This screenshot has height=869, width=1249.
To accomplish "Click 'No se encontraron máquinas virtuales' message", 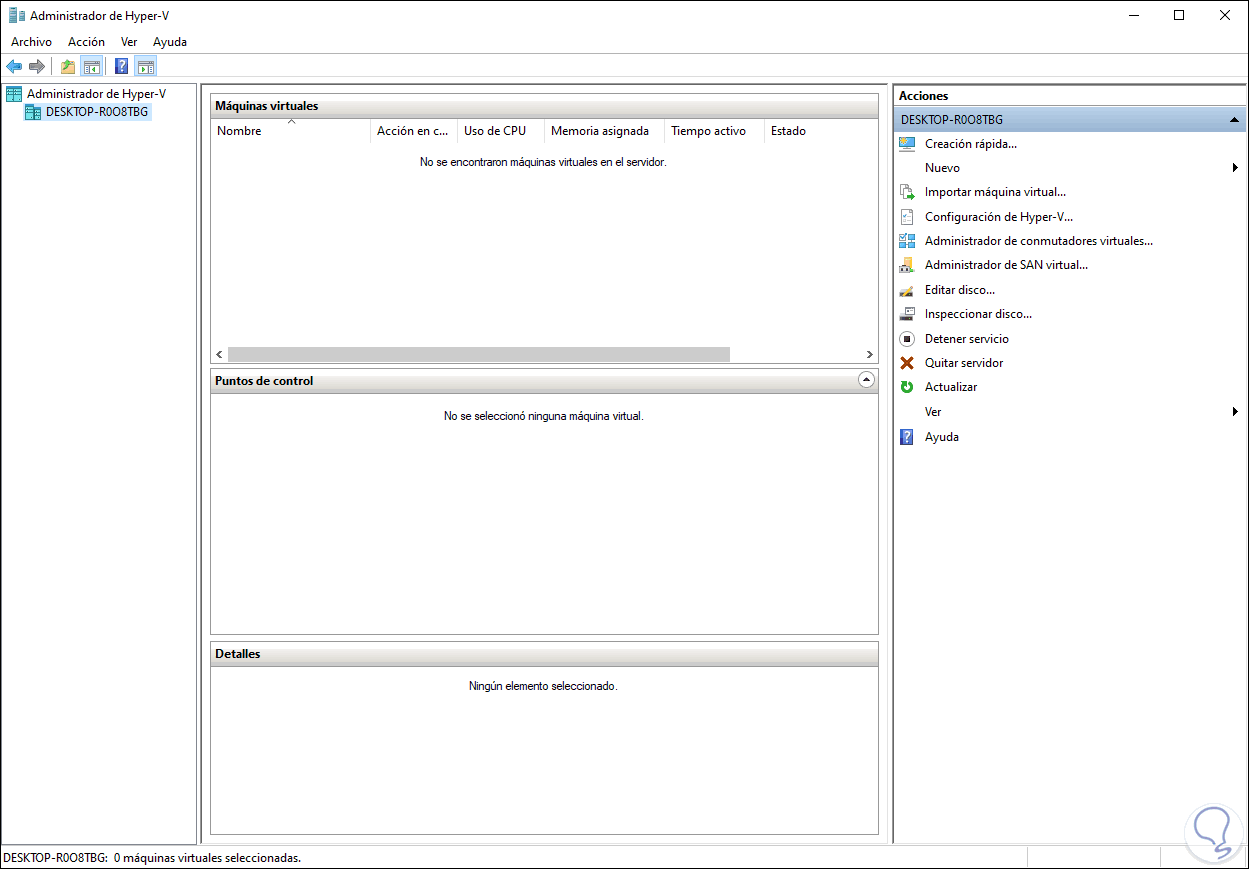I will tap(543, 162).
